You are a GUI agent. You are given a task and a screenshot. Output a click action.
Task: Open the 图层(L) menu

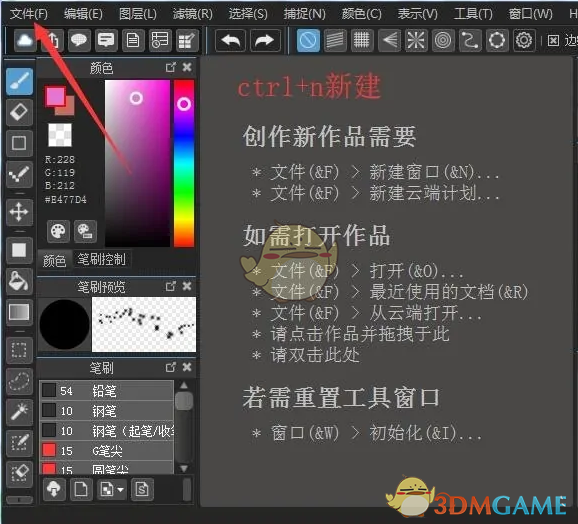point(138,14)
